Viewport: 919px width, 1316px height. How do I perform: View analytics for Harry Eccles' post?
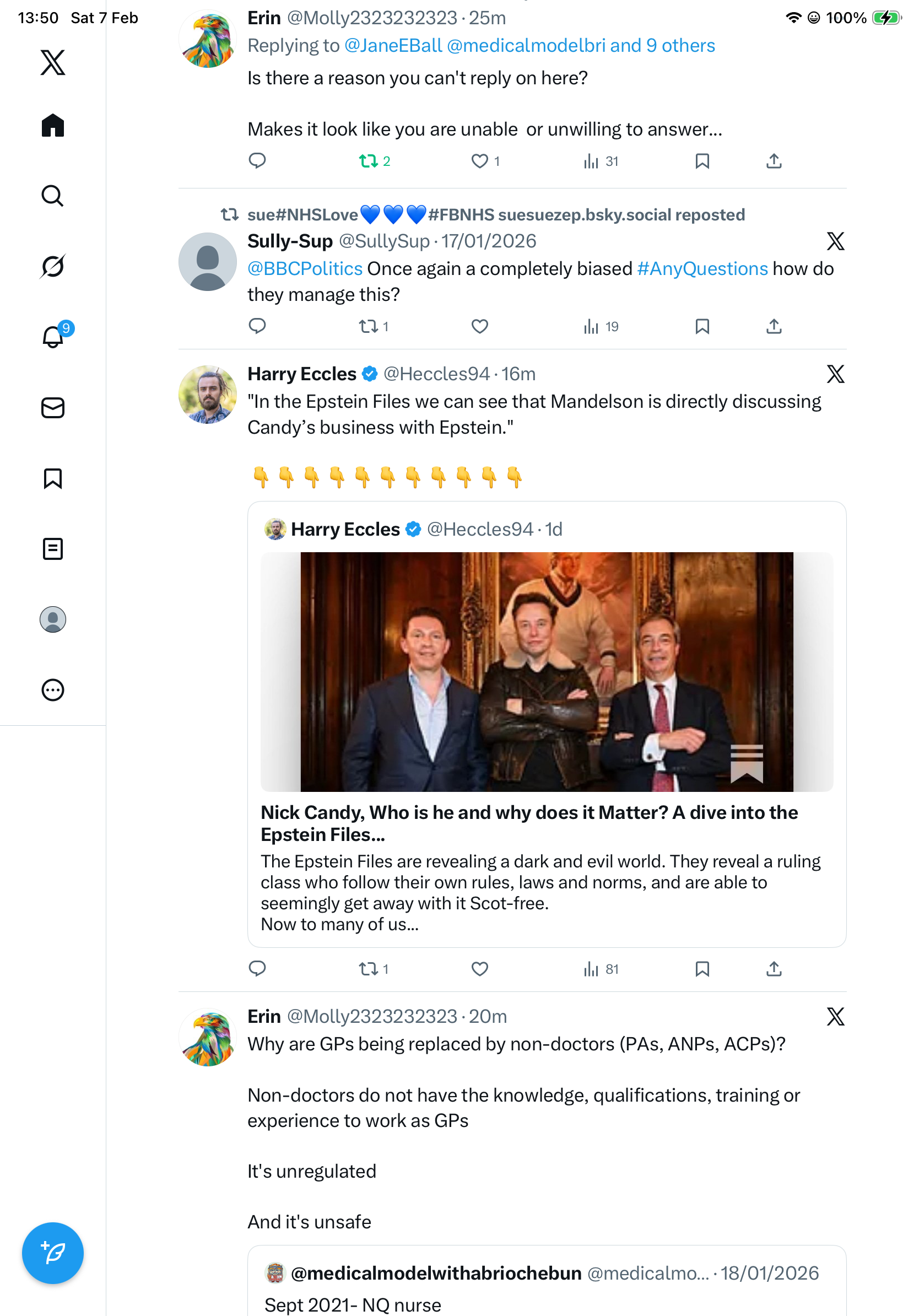coord(600,969)
